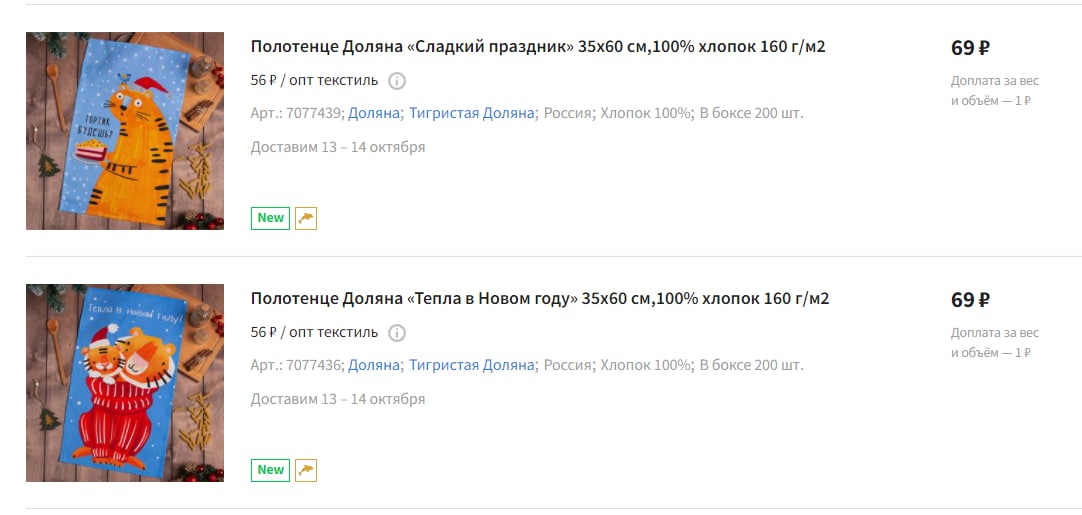This screenshot has width=1082, height=515.
Task: Follow Доляна brand link in article 7077439 row
Action: coord(373,113)
